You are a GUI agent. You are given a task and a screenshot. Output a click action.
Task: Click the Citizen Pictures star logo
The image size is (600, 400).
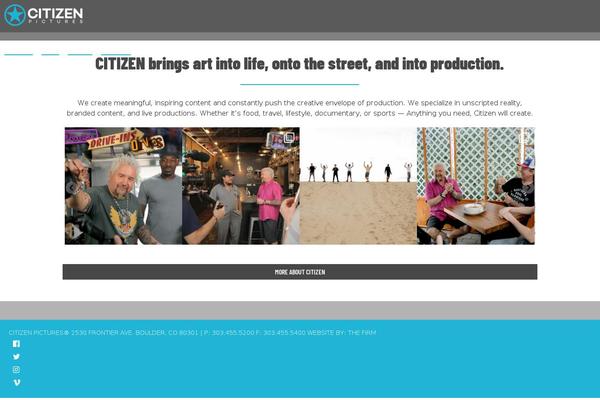coord(43,15)
